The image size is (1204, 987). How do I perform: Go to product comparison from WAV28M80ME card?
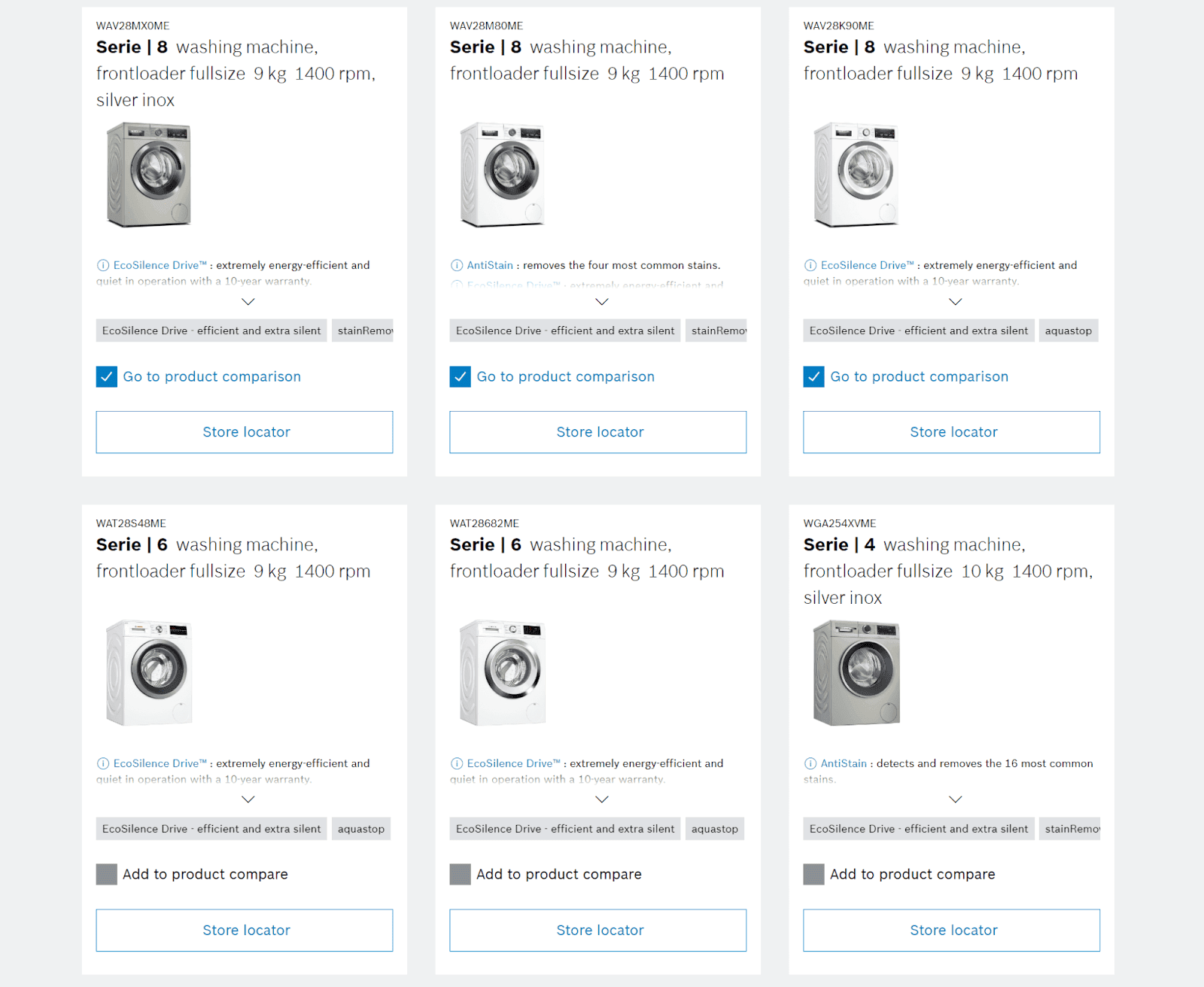(566, 376)
